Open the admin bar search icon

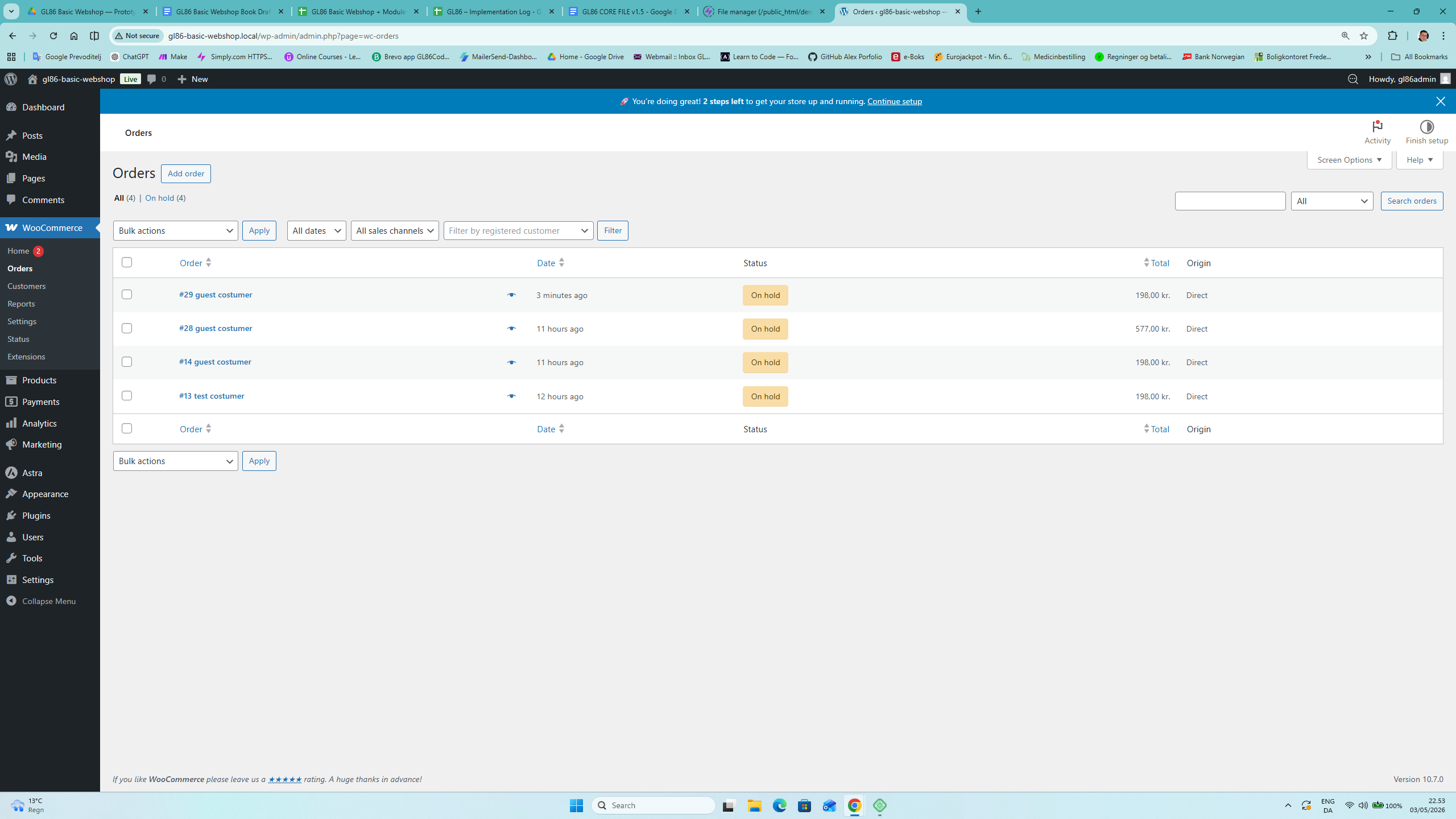[1352, 79]
